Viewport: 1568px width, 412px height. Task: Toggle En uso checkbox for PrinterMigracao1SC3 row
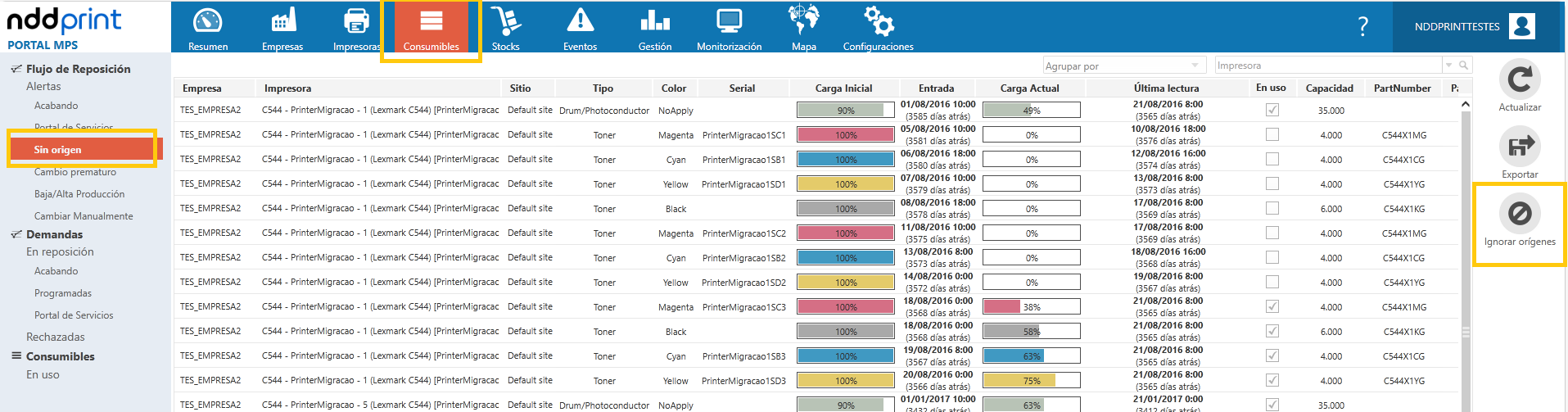[1272, 306]
